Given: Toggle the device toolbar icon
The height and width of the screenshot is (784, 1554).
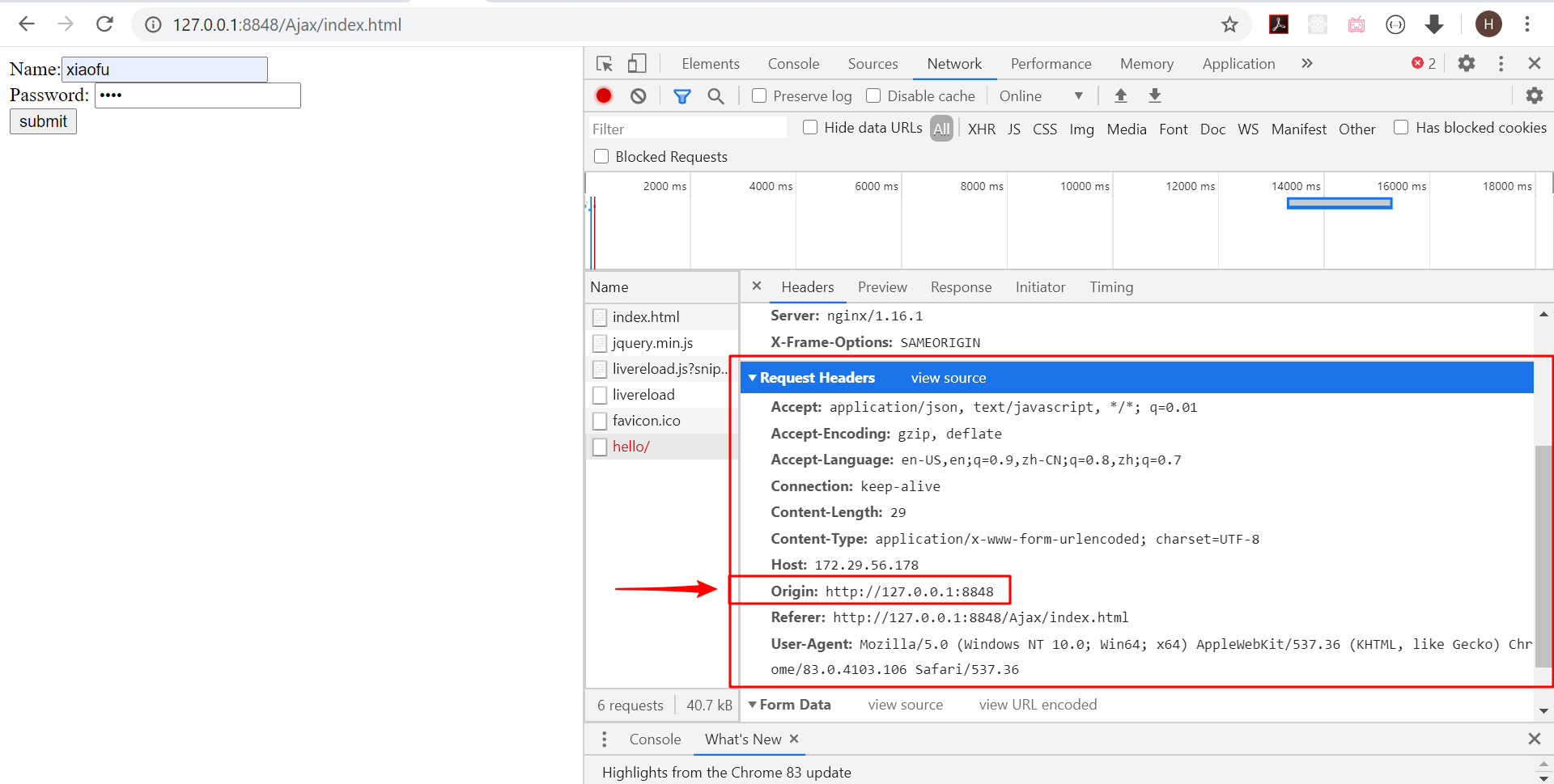Looking at the screenshot, I should [637, 64].
